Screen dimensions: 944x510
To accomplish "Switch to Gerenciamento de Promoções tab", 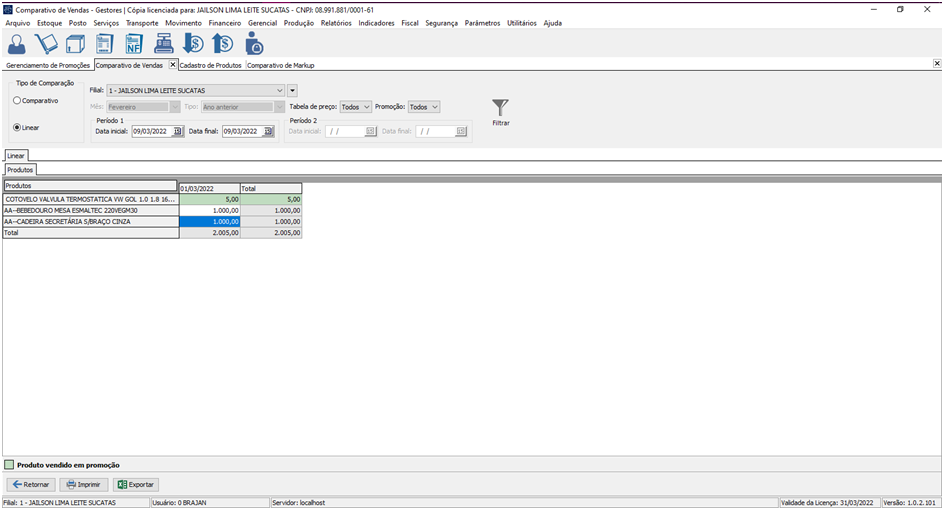I will (x=48, y=65).
